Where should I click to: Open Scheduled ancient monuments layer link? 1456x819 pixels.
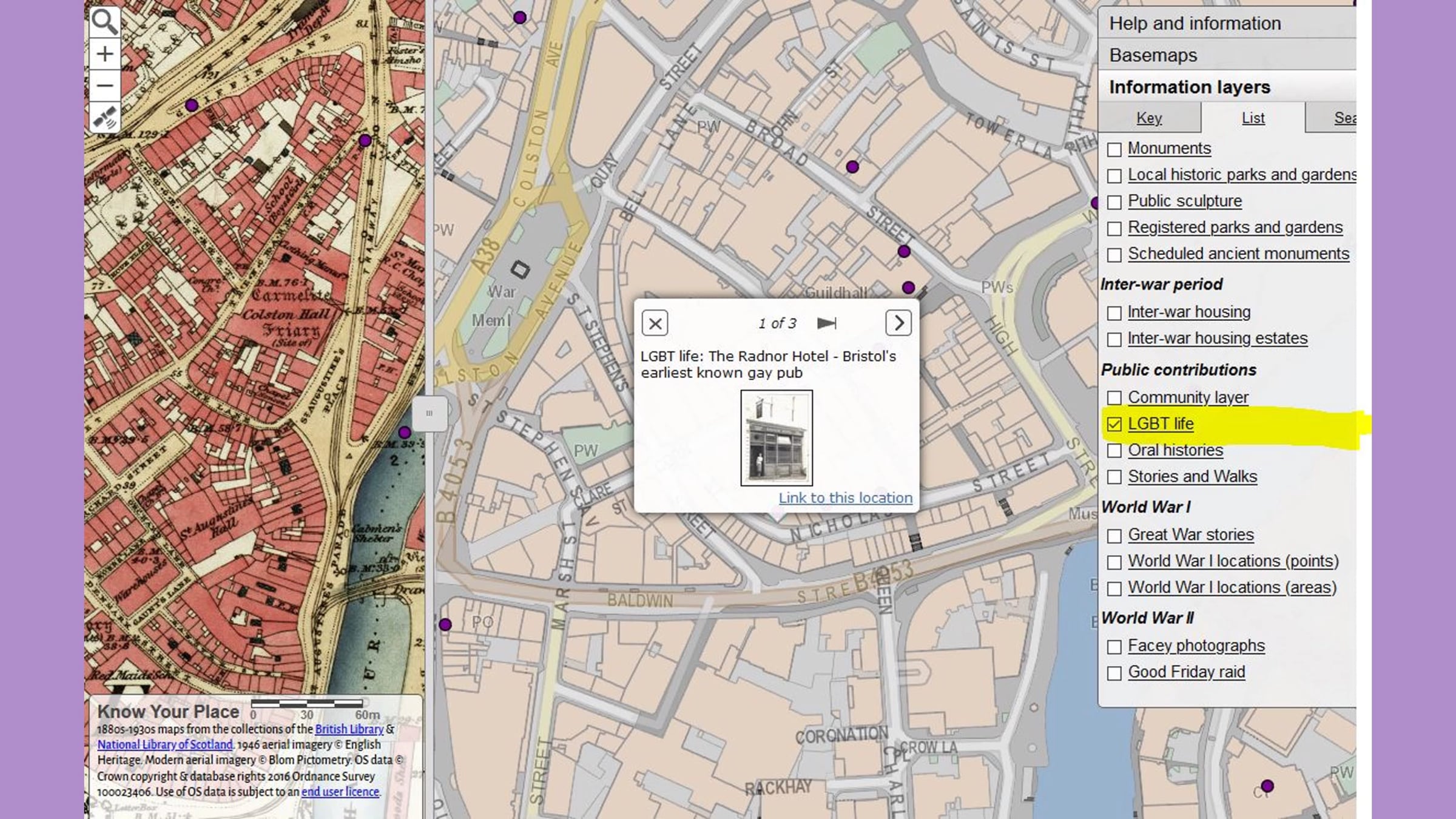pos(1239,254)
